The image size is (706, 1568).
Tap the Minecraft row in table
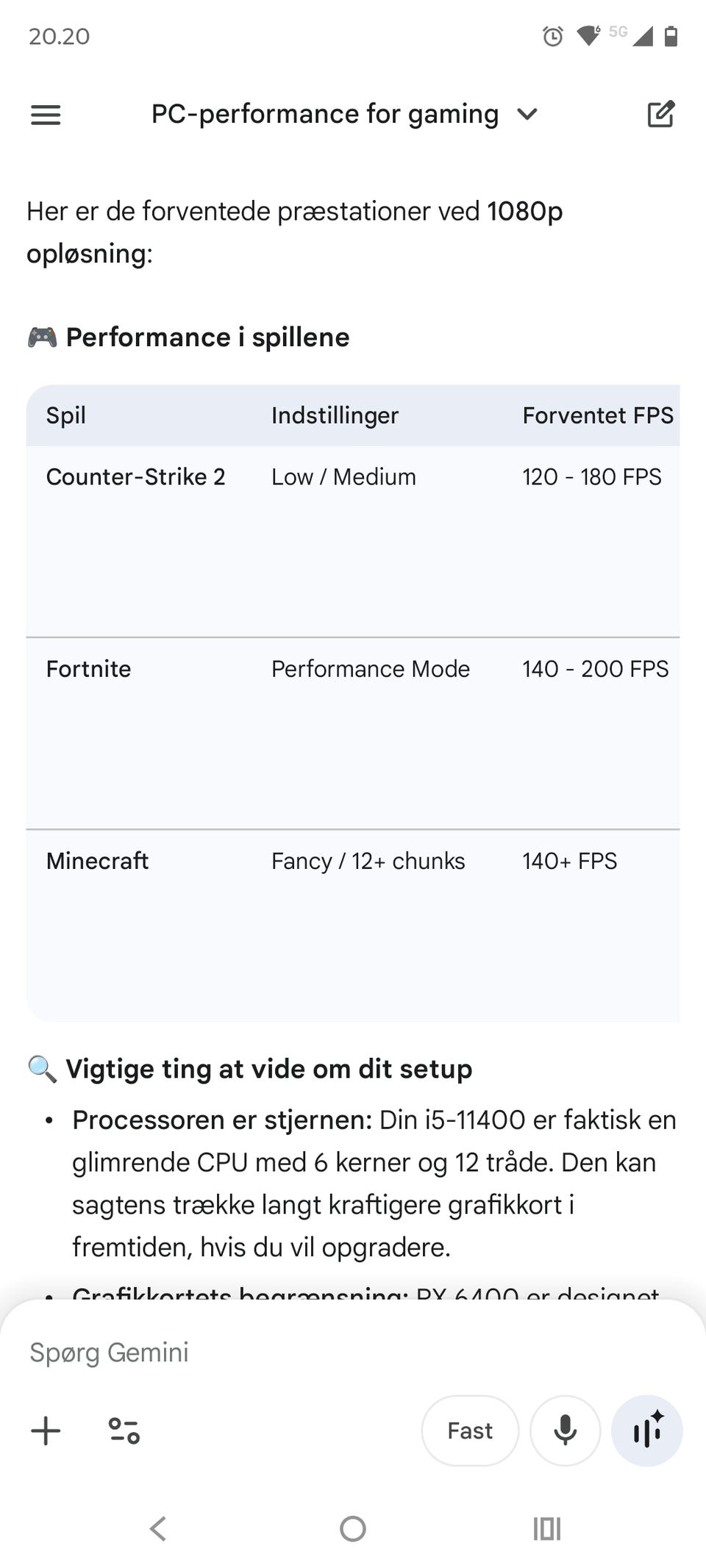(x=97, y=861)
